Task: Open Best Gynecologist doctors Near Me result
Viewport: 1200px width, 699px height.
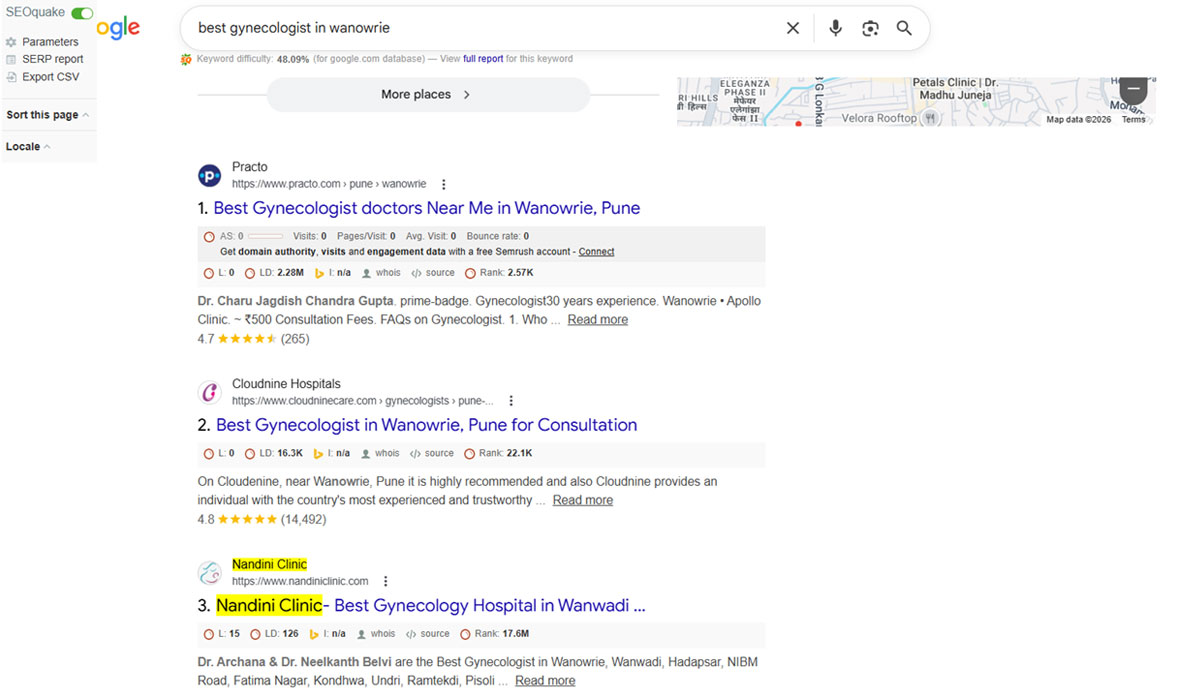Action: pyautogui.click(x=426, y=208)
